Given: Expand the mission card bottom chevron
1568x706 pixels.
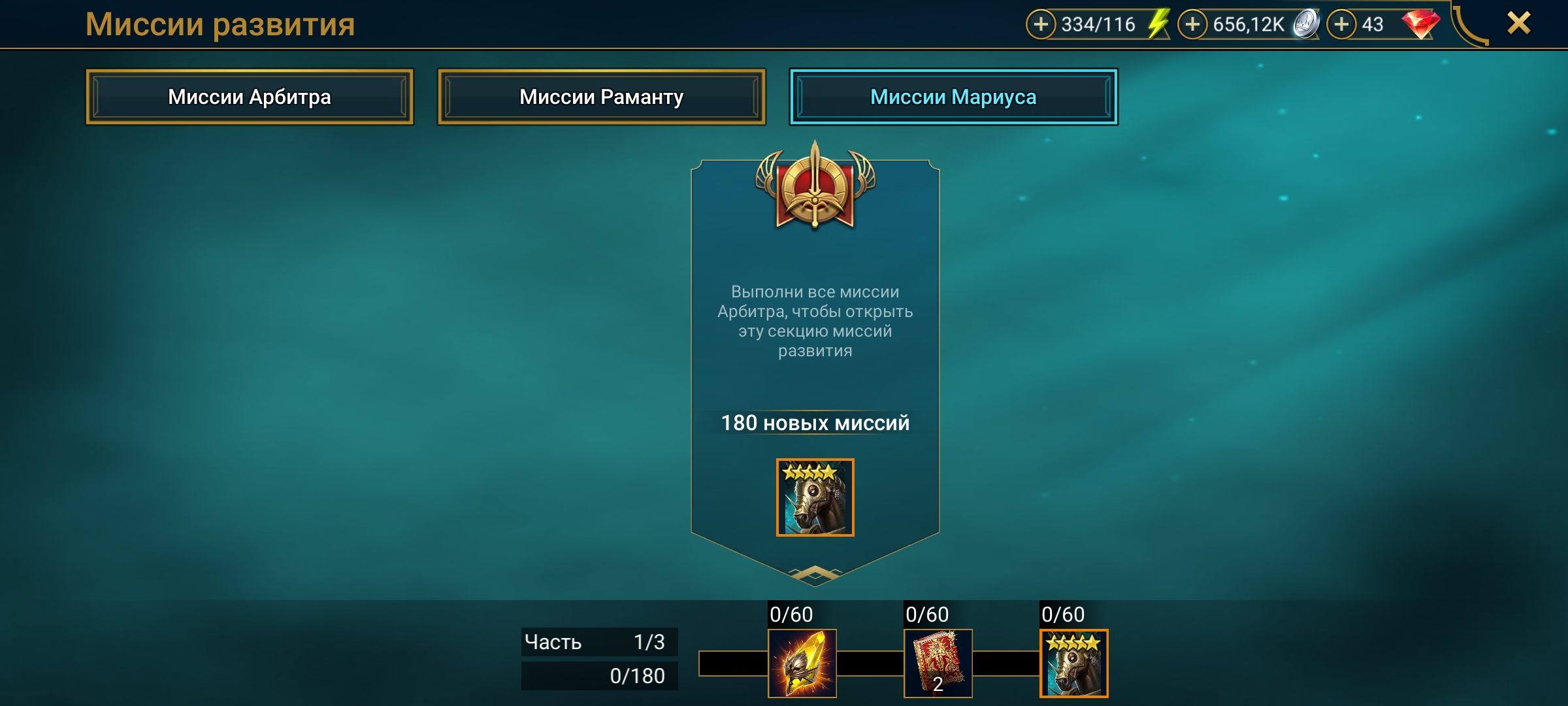Looking at the screenshot, I should pos(815,573).
